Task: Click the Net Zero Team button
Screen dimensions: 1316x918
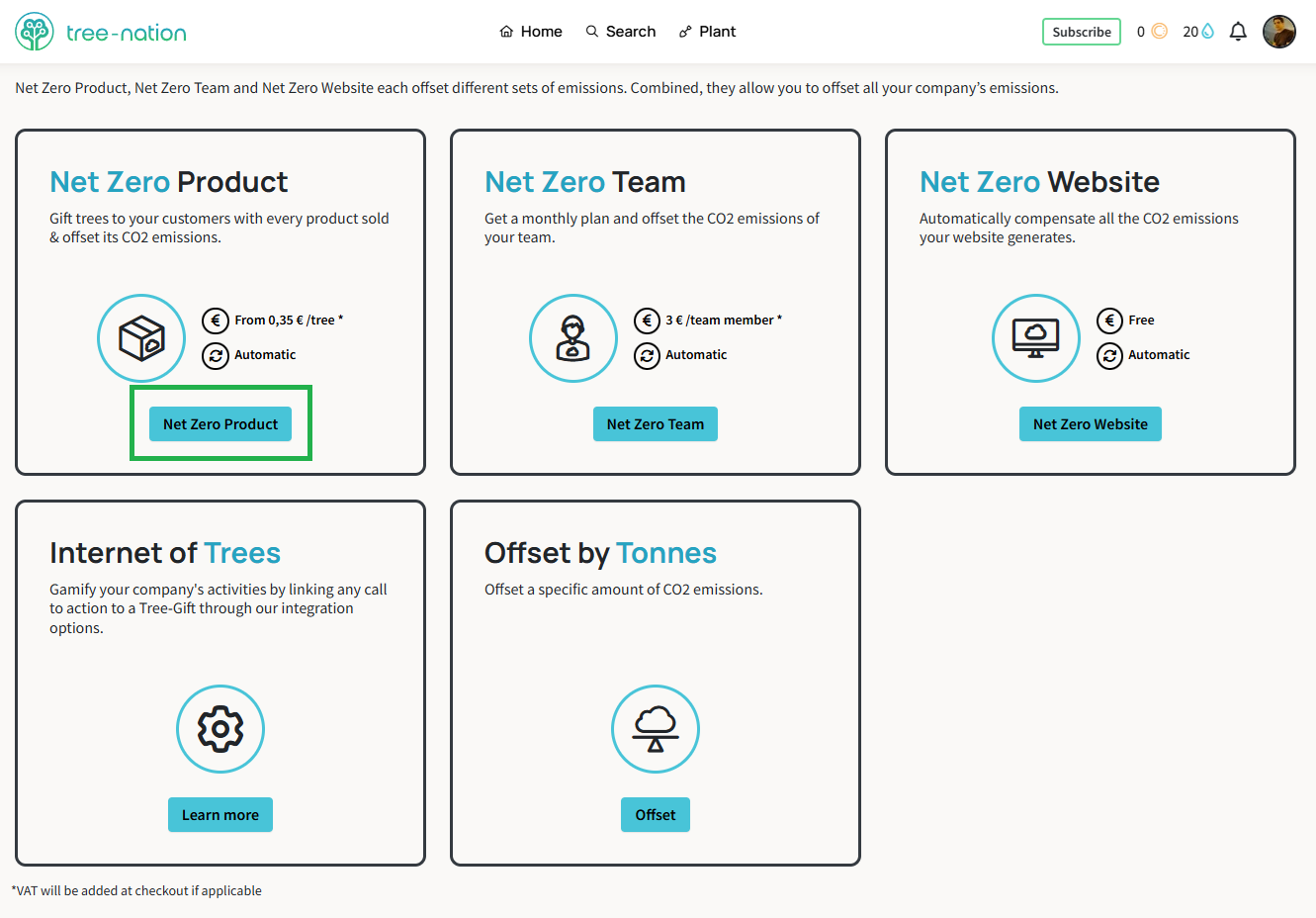Action: [656, 423]
